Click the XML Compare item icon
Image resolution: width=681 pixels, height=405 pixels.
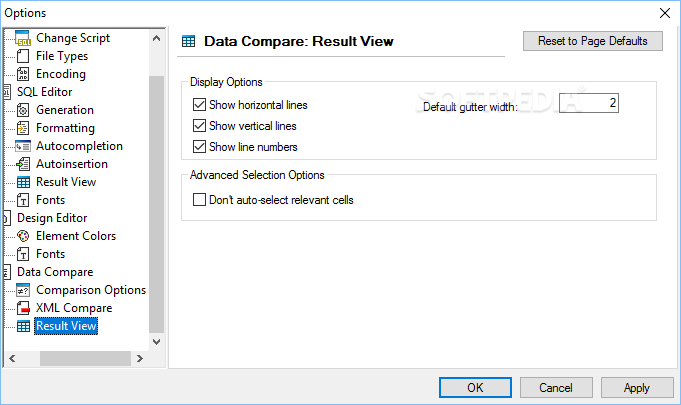(24, 308)
